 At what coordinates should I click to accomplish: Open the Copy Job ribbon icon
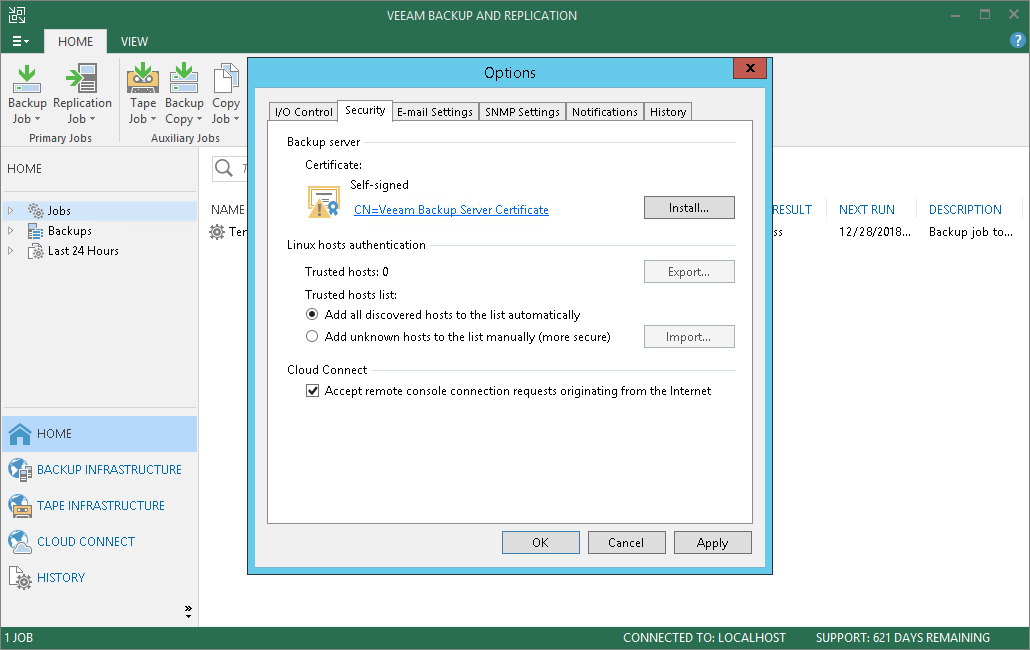[226, 79]
